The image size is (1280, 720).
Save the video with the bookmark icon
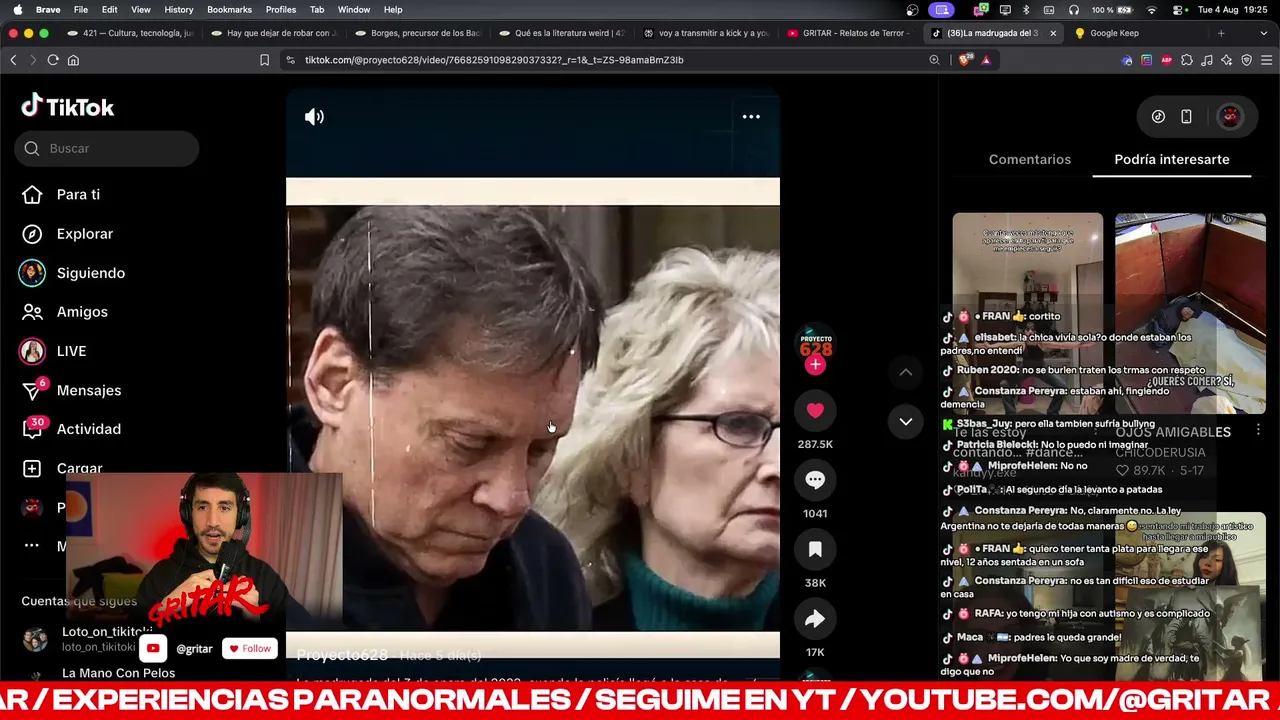click(815, 549)
